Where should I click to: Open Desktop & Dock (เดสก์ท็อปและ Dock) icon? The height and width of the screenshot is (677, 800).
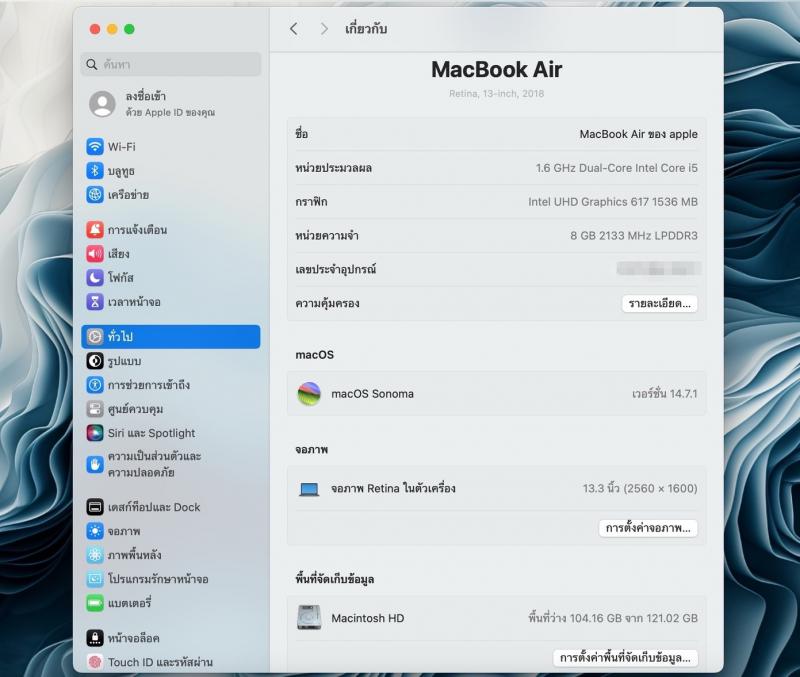coord(95,507)
